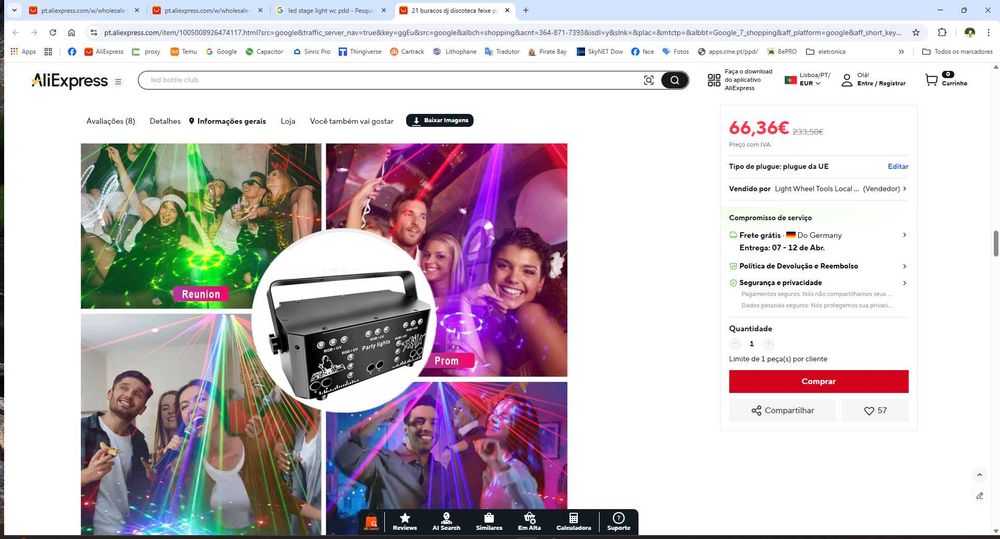Open the Suporte help icon

[618, 521]
